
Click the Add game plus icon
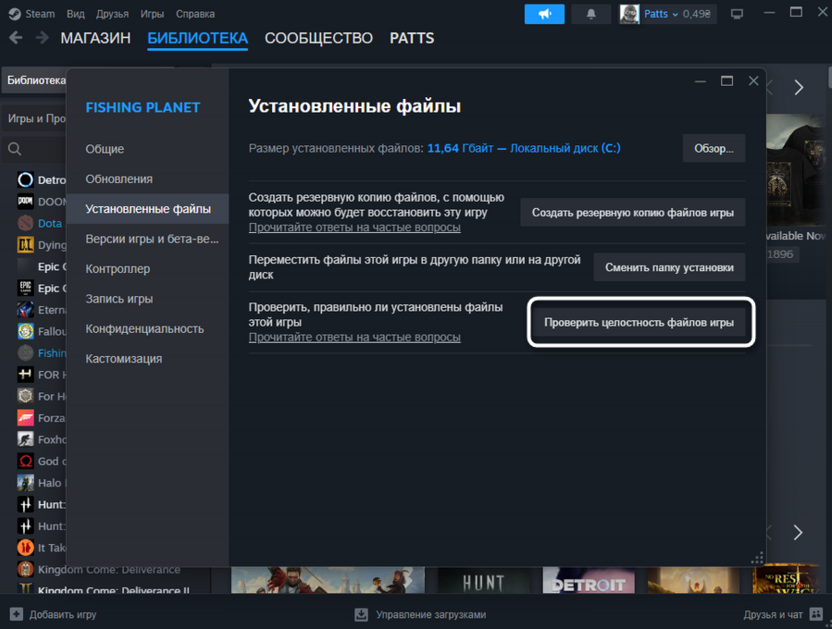pyautogui.click(x=16, y=614)
